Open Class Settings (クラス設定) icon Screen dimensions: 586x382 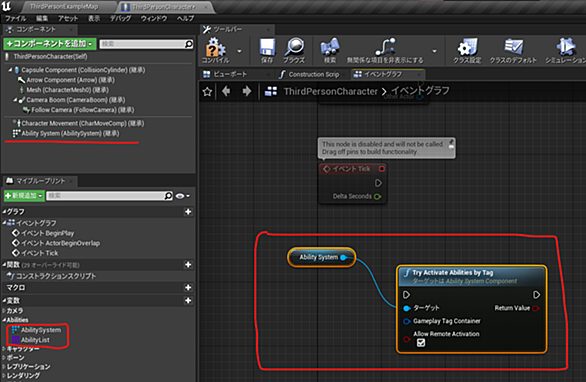click(467, 47)
